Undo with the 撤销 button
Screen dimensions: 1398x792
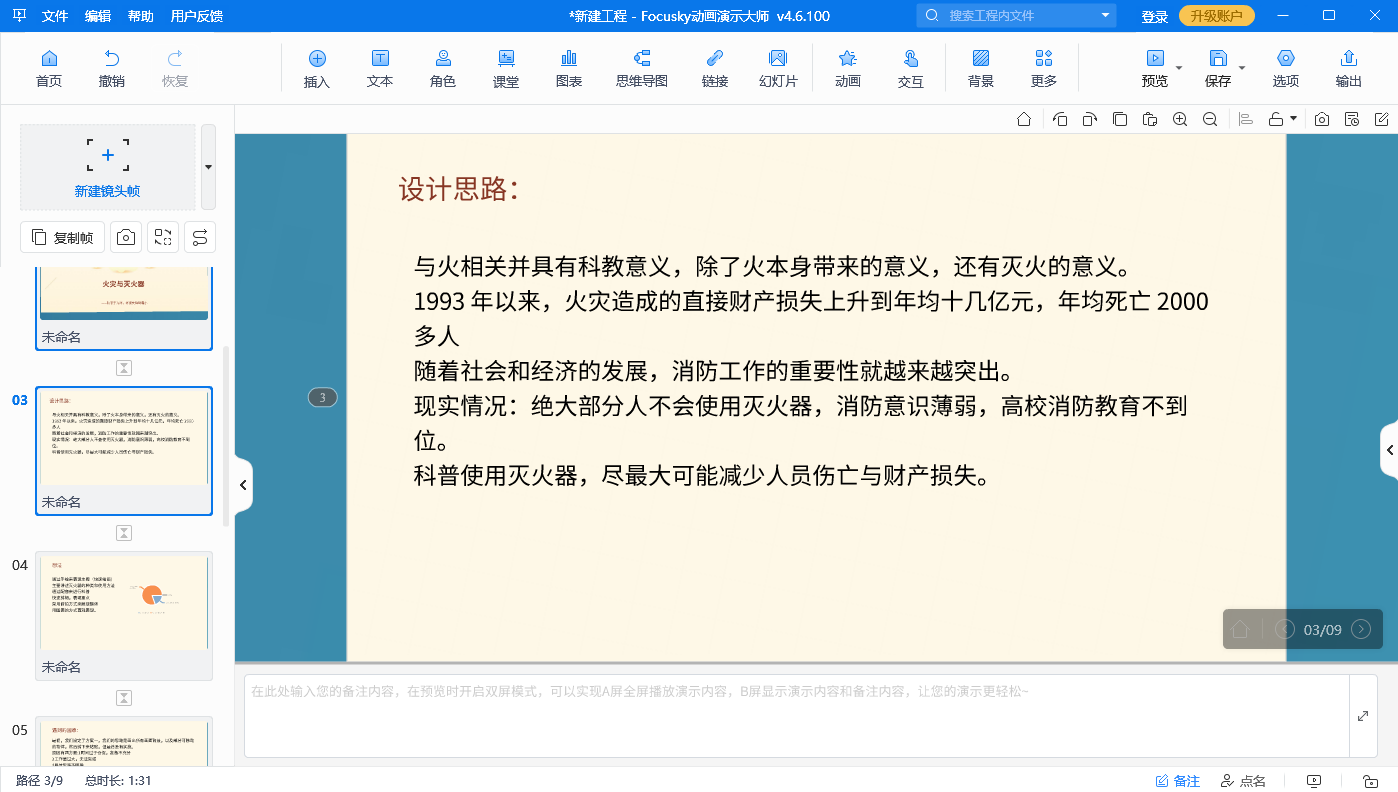[x=112, y=68]
